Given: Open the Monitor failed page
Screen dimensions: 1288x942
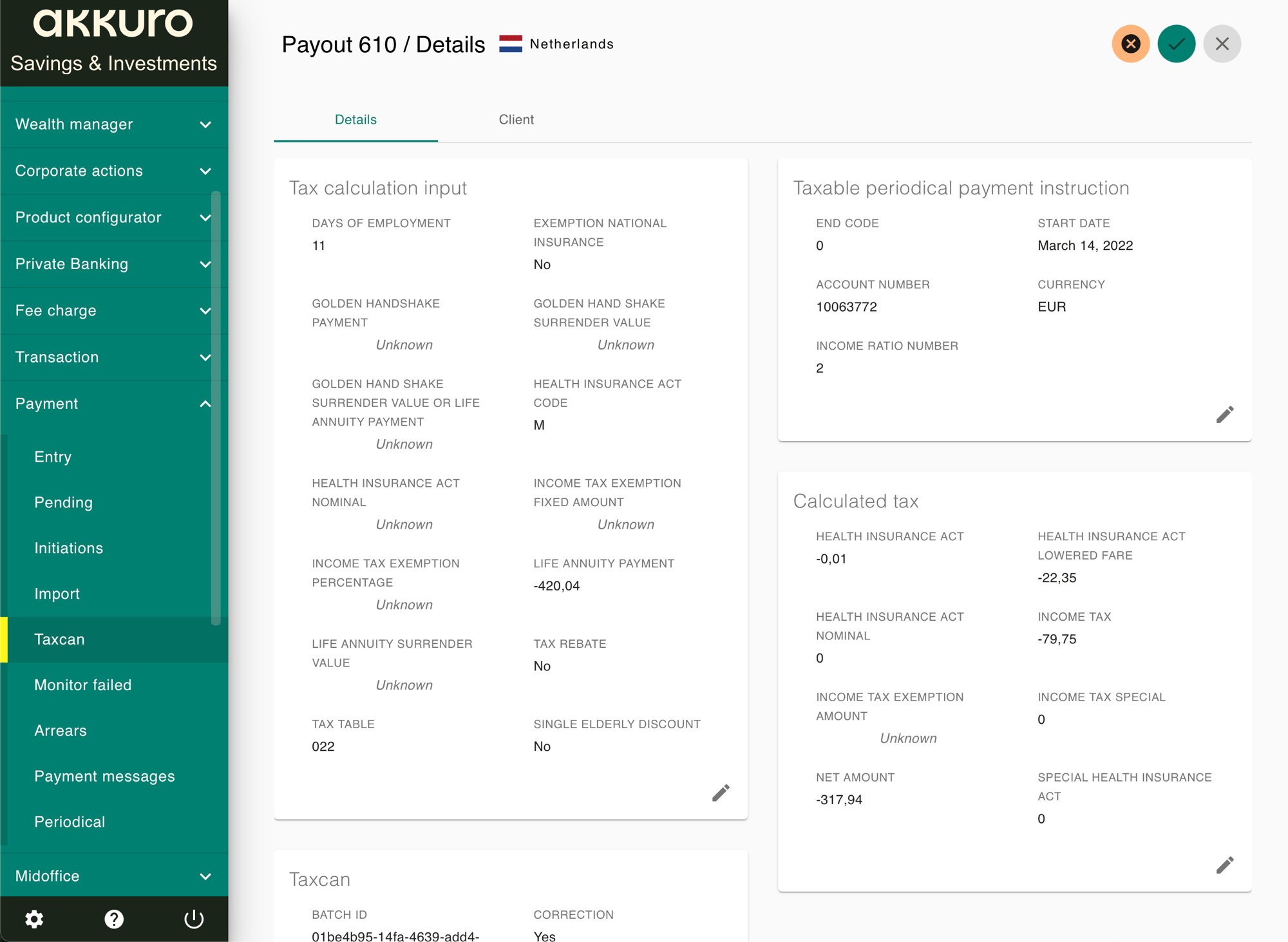Looking at the screenshot, I should click(x=114, y=685).
